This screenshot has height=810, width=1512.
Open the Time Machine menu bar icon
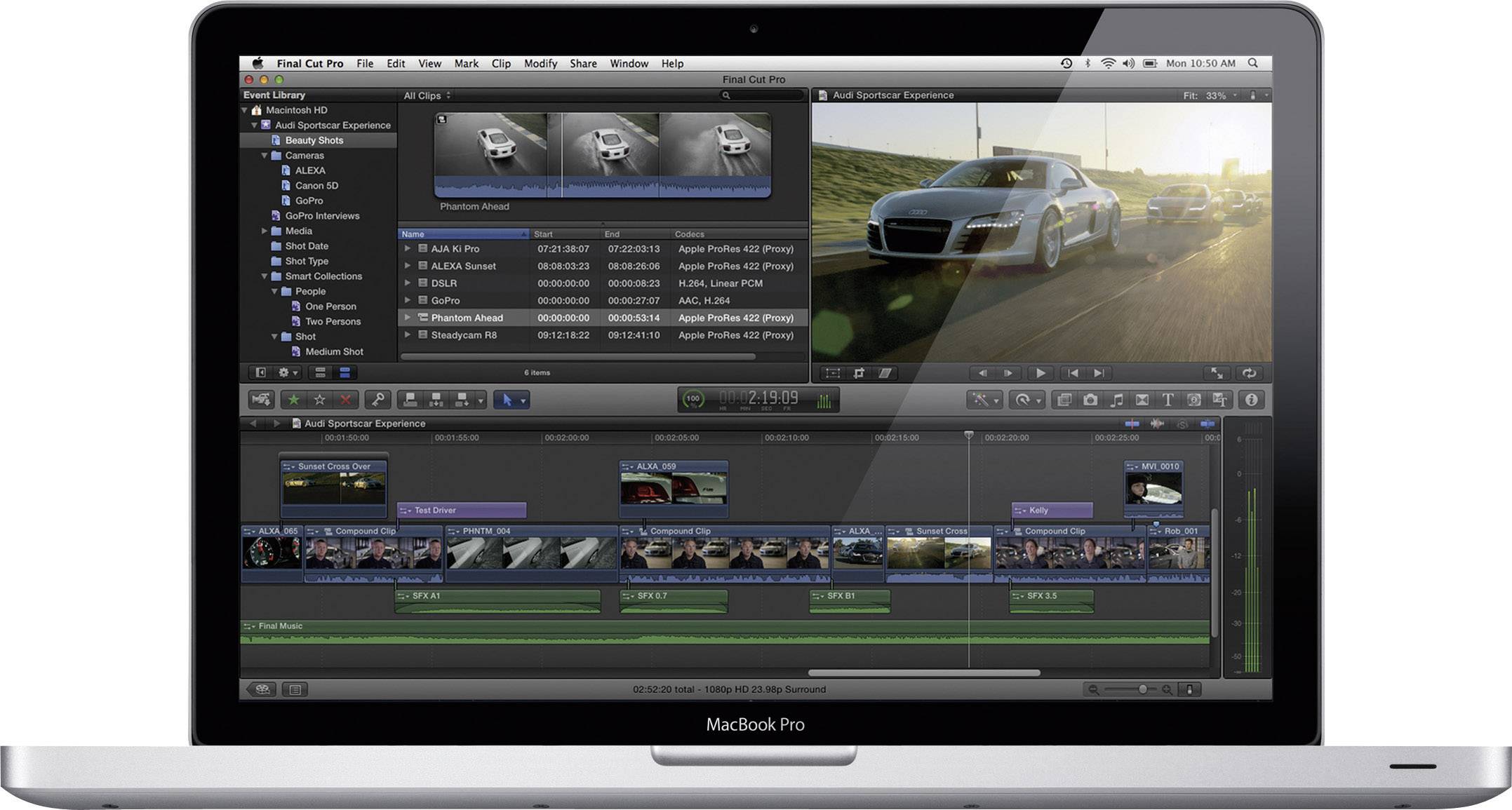click(1066, 63)
